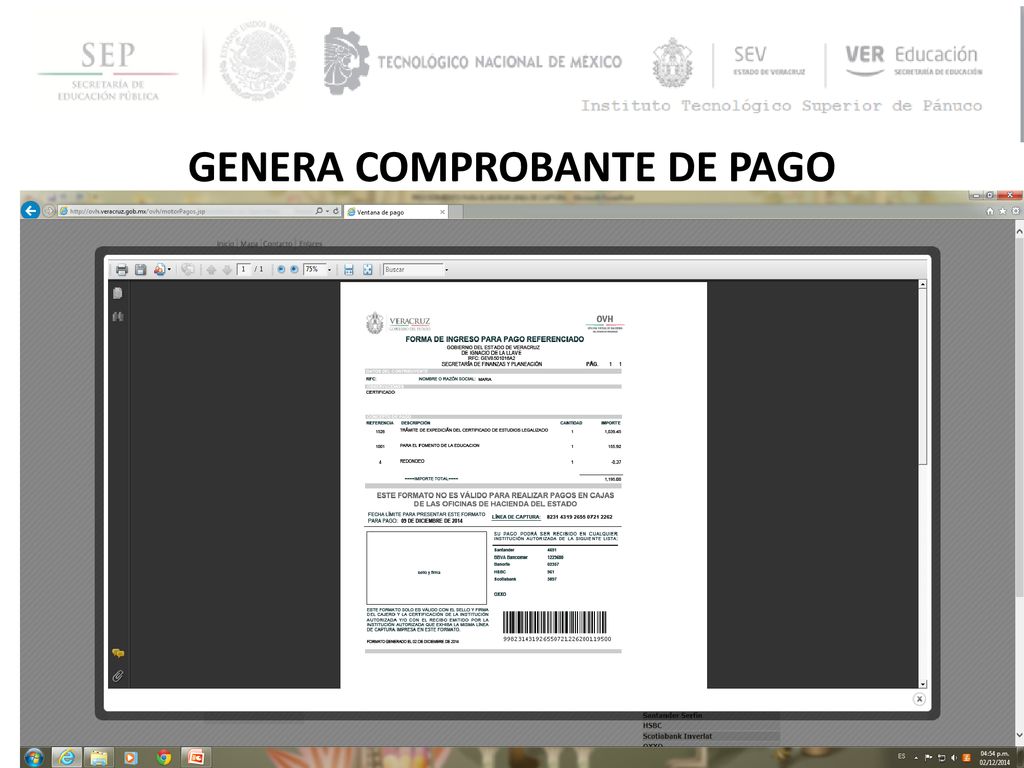The width and height of the screenshot is (1024, 768).
Task: Click the sello y firma box
Action: (426, 568)
